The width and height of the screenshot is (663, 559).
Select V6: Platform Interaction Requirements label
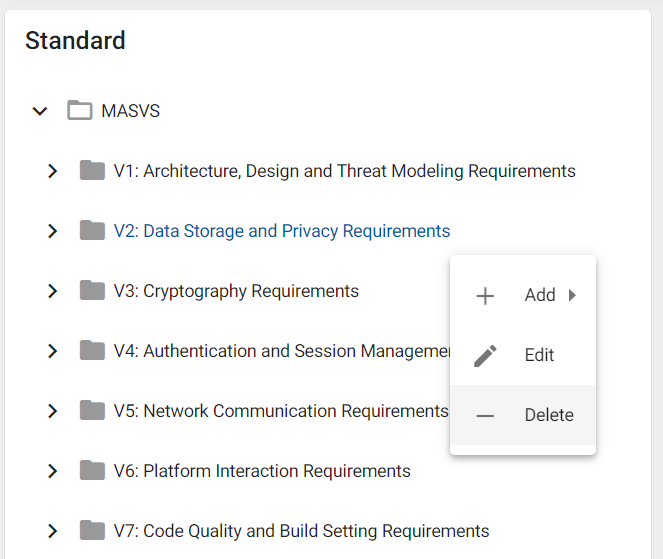[262, 471]
